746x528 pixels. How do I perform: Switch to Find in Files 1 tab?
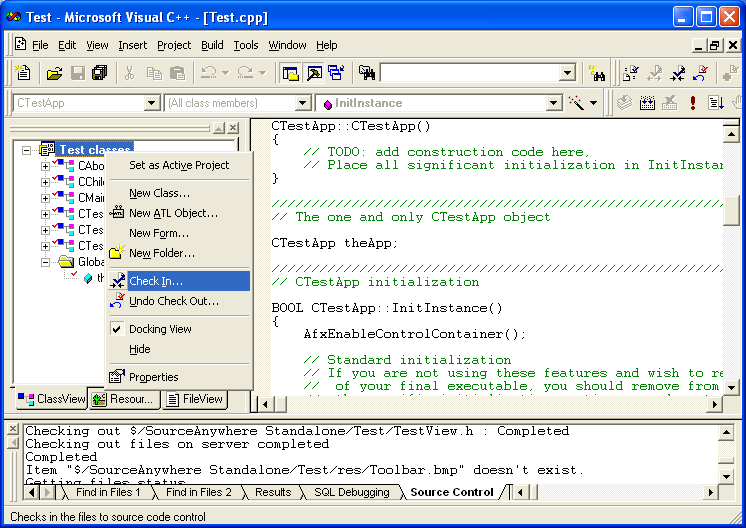[108, 492]
